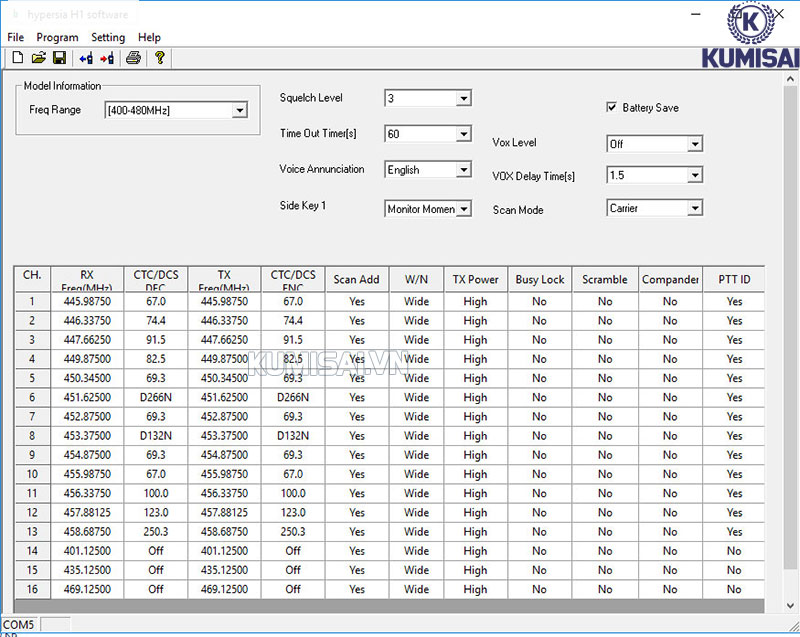Click the Help question mark icon
This screenshot has height=637, width=800.
(159, 58)
